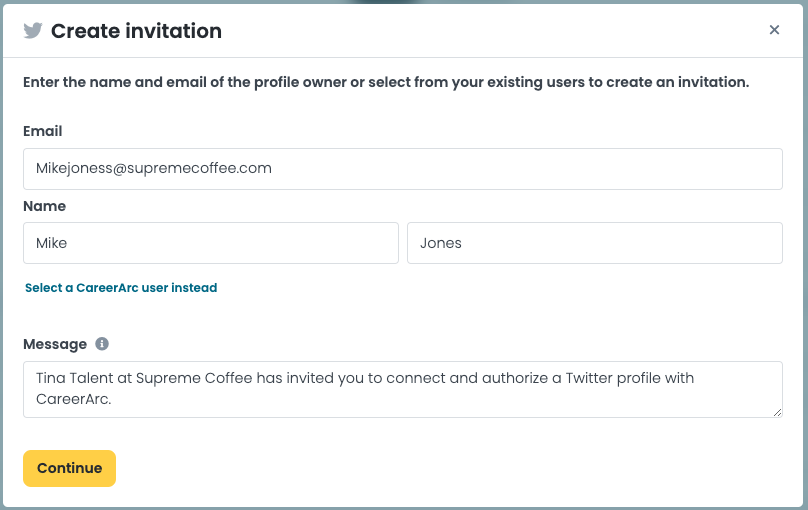Screen dimensions: 808x510
Task: Close the Create invitation dialog
Action: (x=774, y=30)
